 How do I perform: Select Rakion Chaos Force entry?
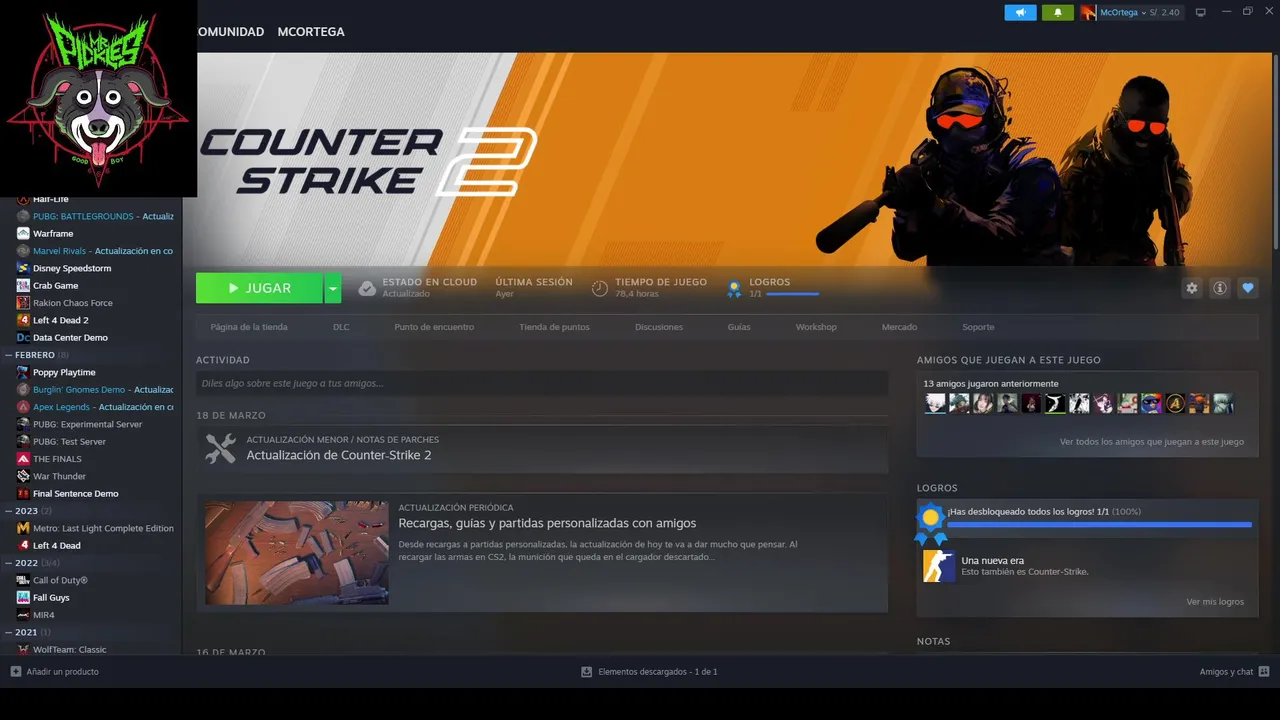pyautogui.click(x=73, y=303)
